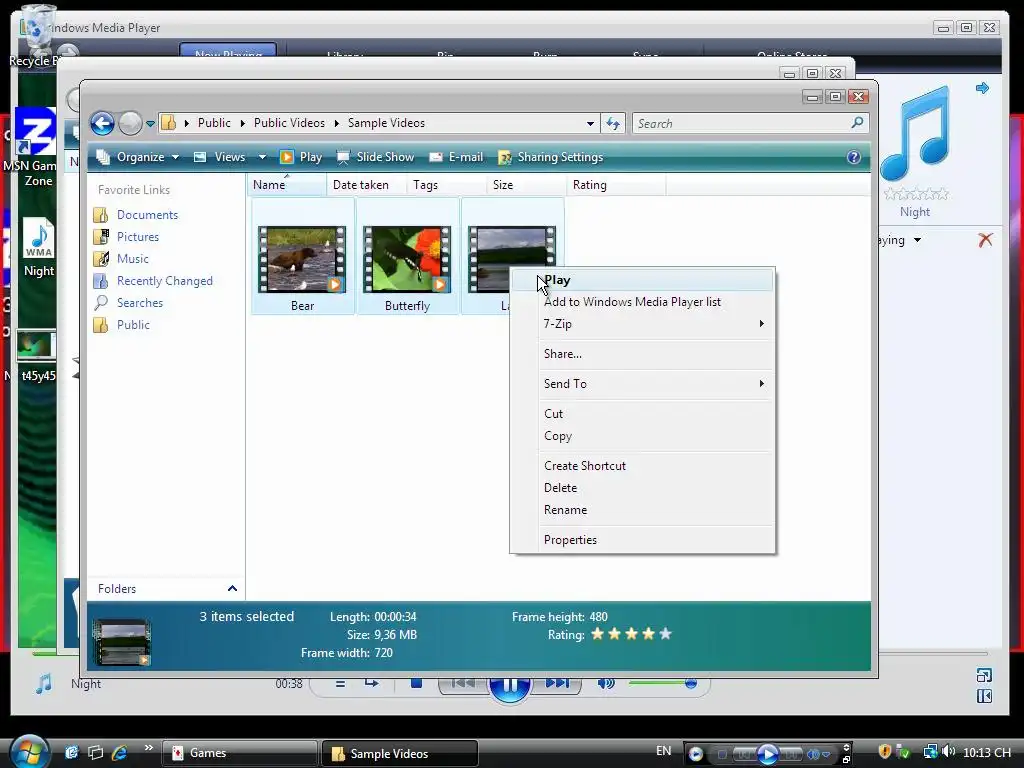Viewport: 1024px width, 768px height.
Task: Choose Cut from the context menu
Action: [x=643, y=414]
